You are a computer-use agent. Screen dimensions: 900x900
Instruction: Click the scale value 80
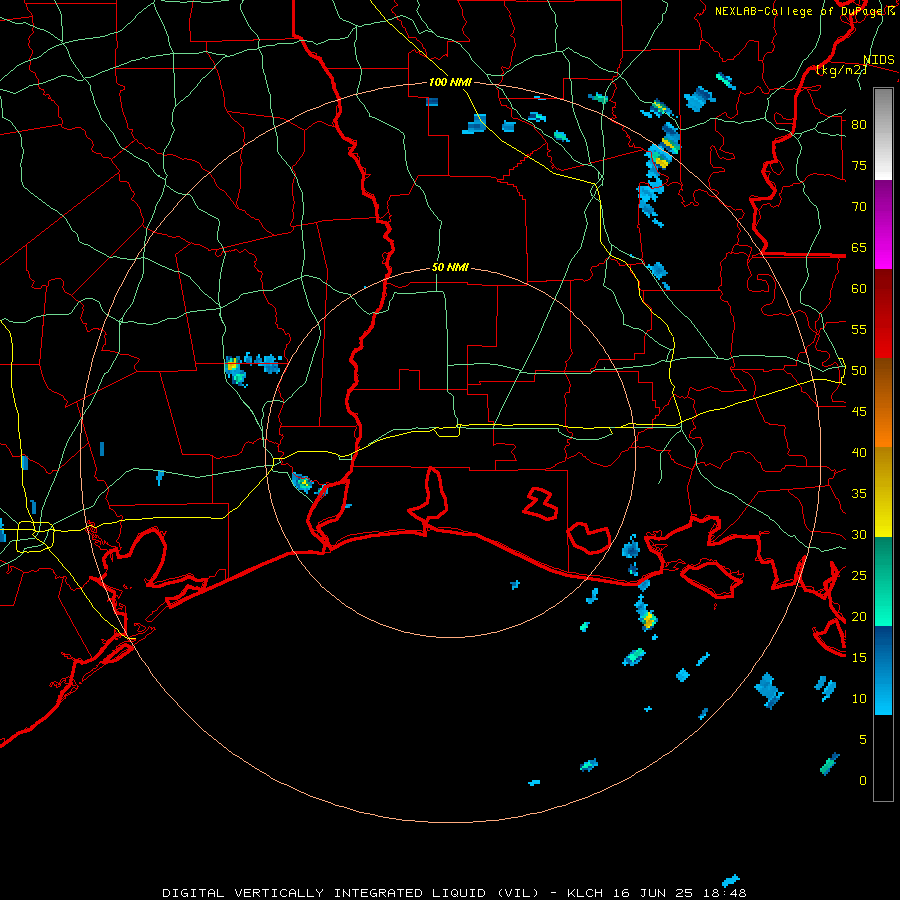coord(859,125)
